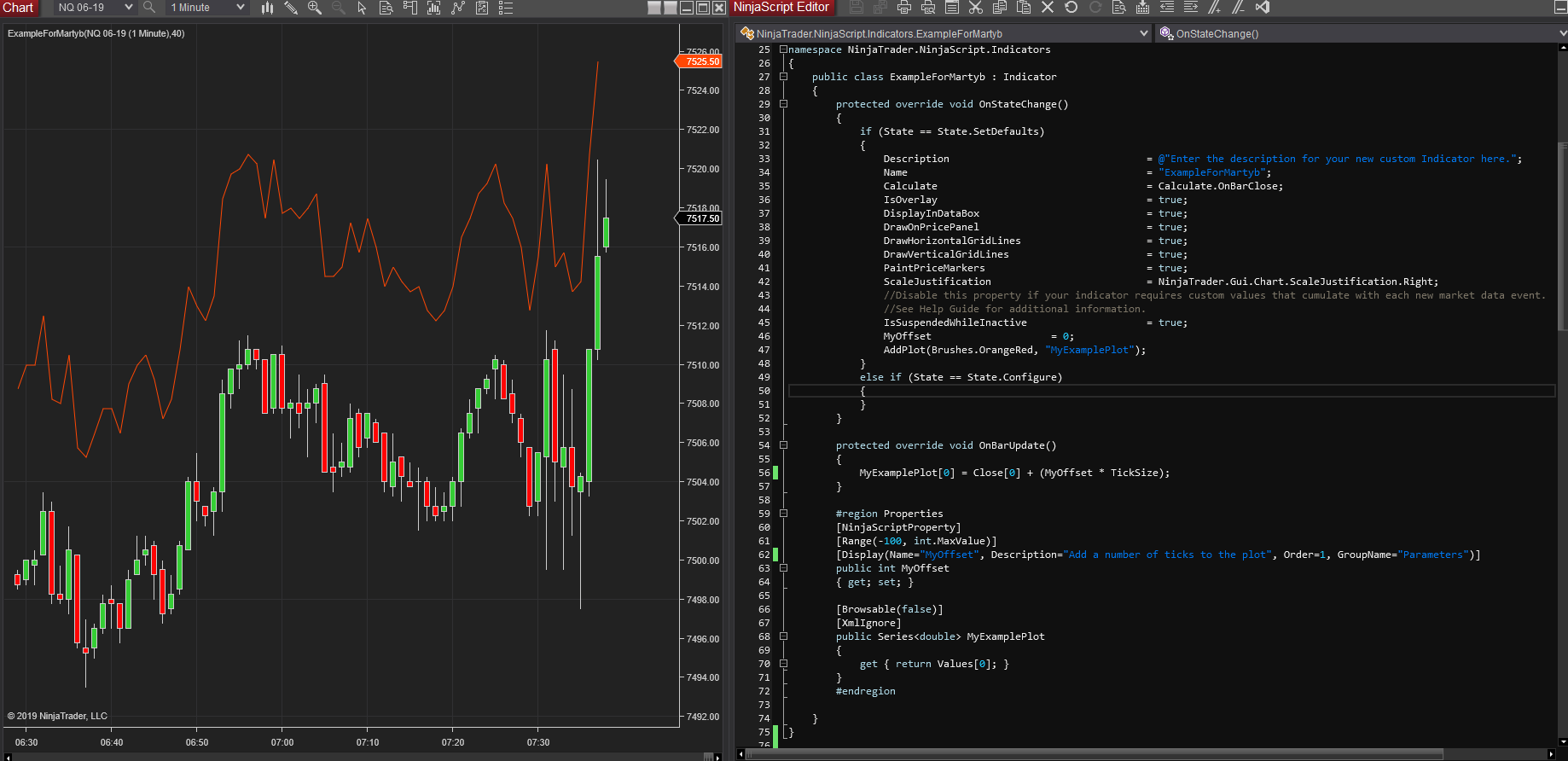Click the zoom in magnifier on chart toolbar

pos(315,8)
